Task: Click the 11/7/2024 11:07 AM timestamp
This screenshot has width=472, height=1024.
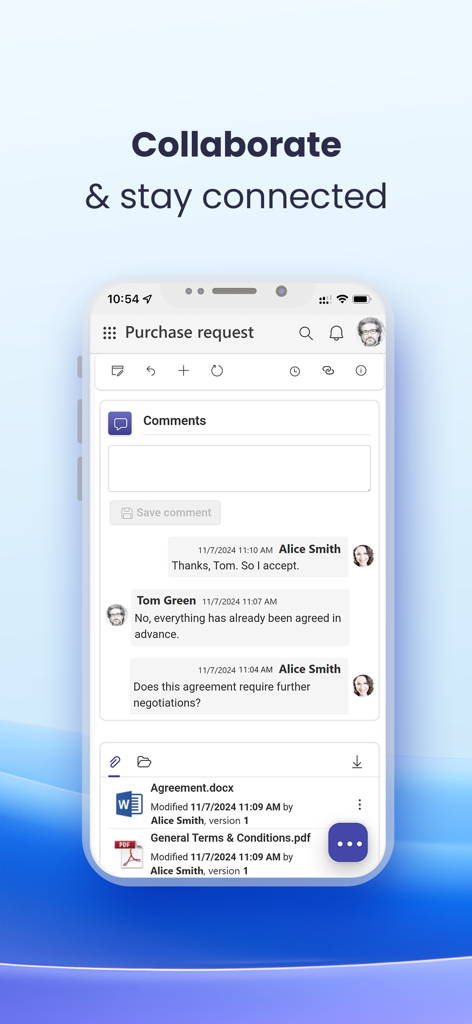Action: 239,601
